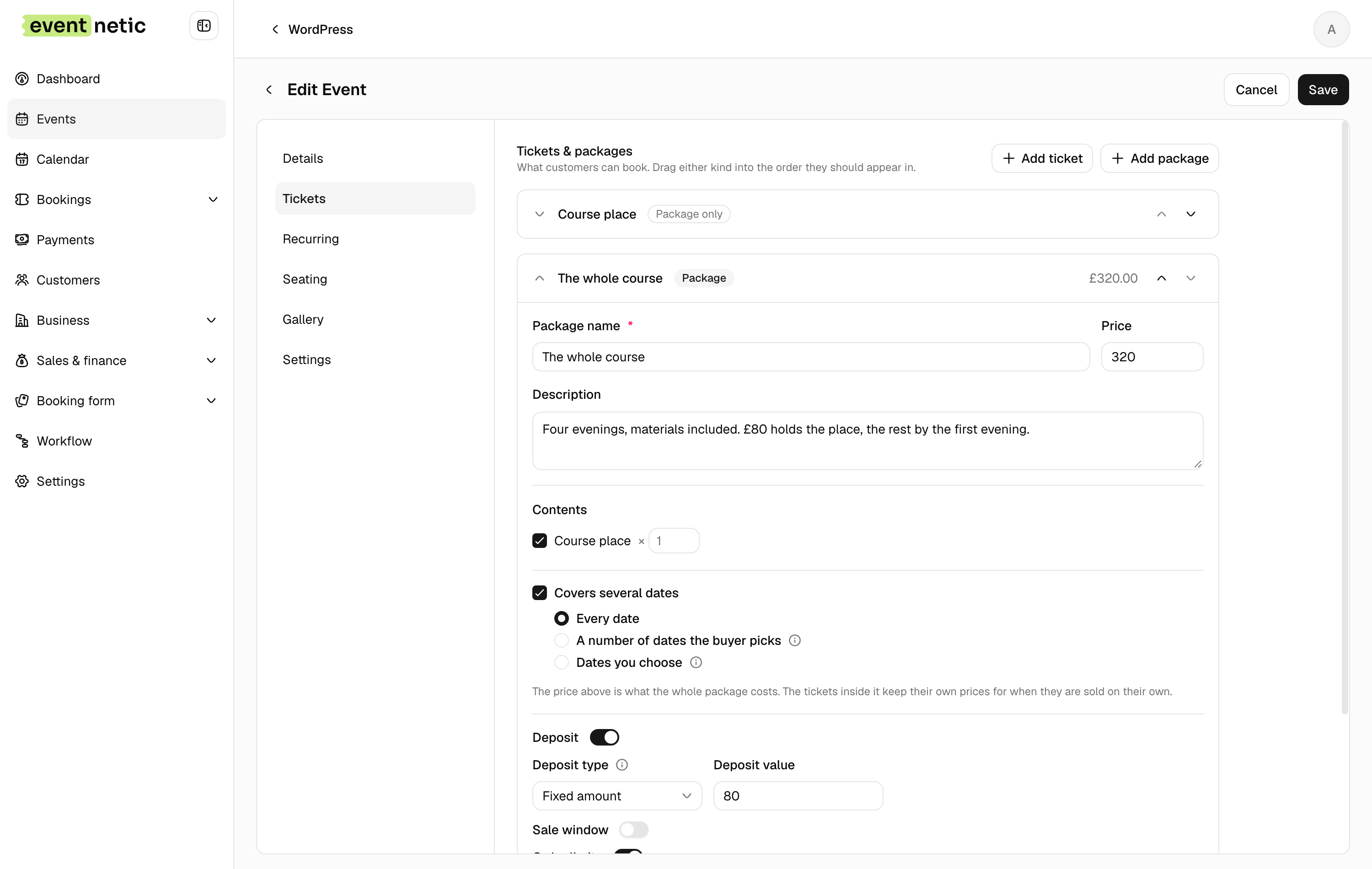The image size is (1372, 869).
Task: Open the Calendar icon in sidebar
Action: click(22, 159)
